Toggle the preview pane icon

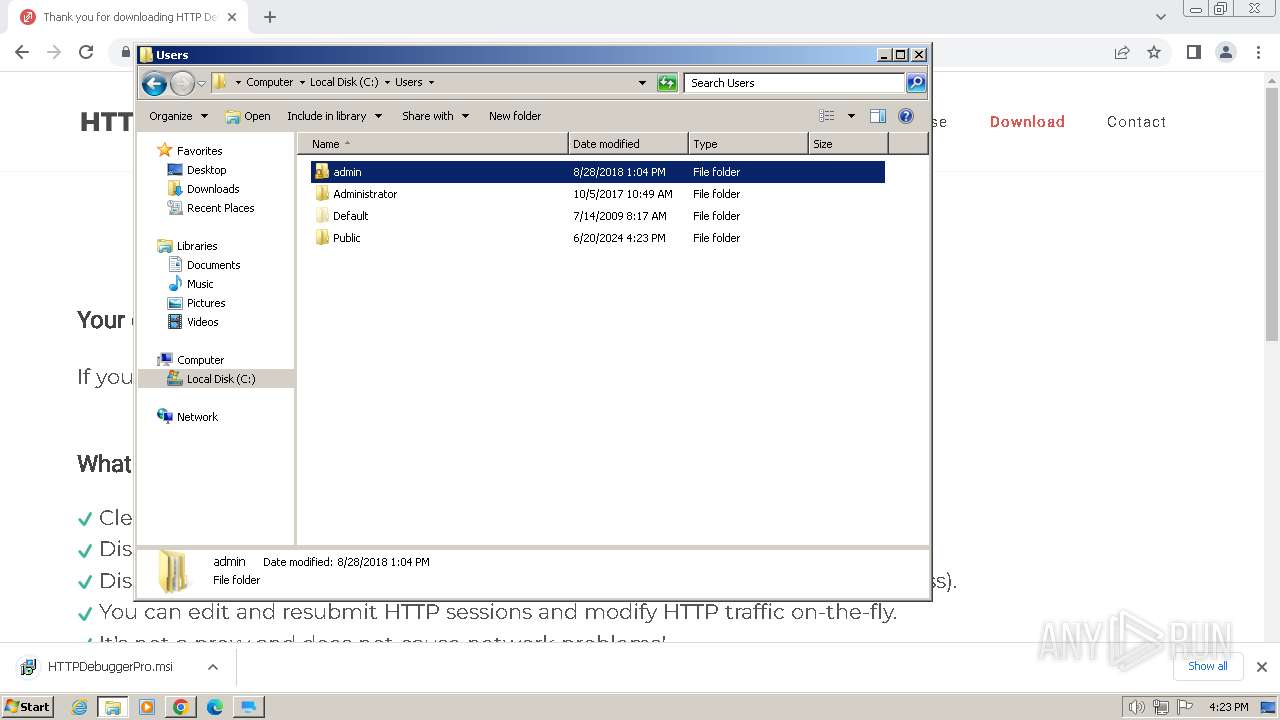tap(878, 116)
